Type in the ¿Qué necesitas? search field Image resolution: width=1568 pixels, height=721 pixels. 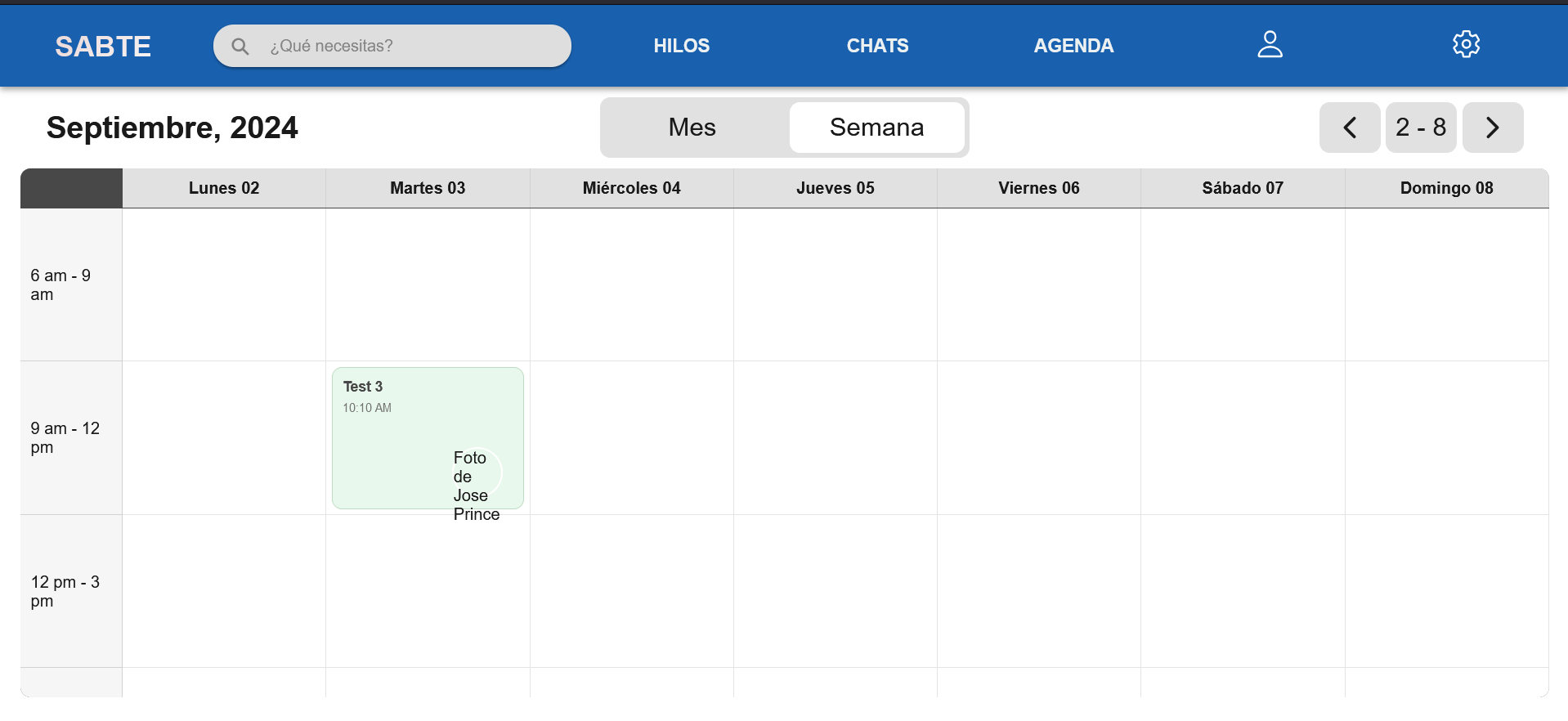(409, 46)
